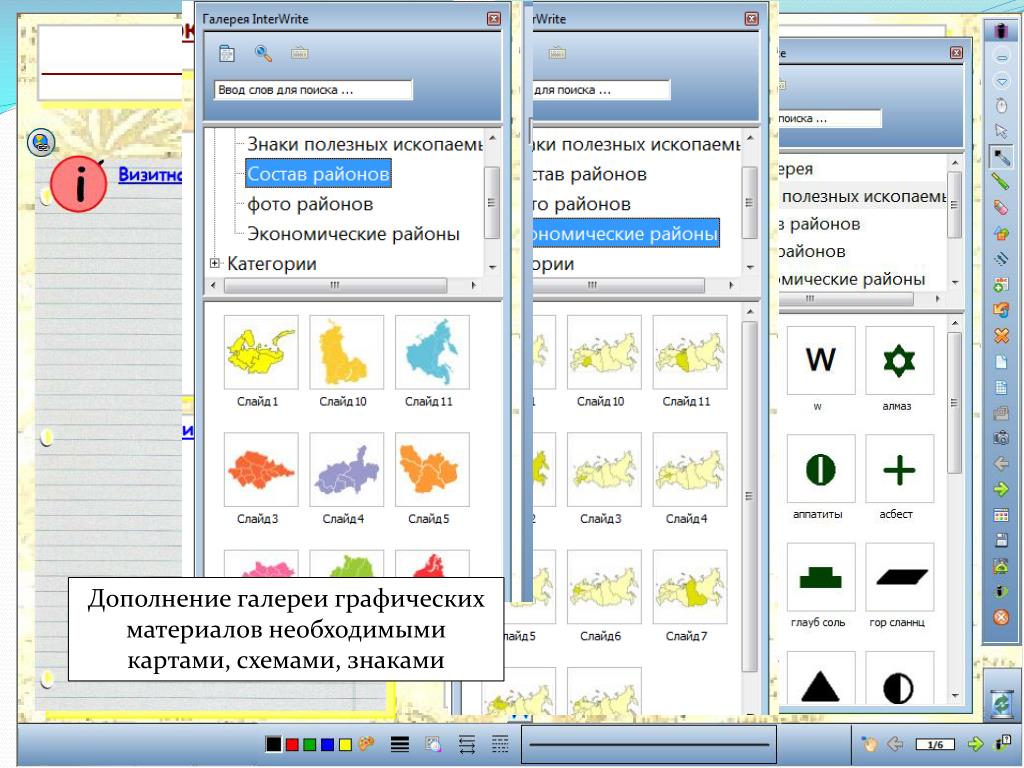Image resolution: width=1024 pixels, height=768 pixels.
Task: Pick the red color swatch
Action: click(x=292, y=744)
